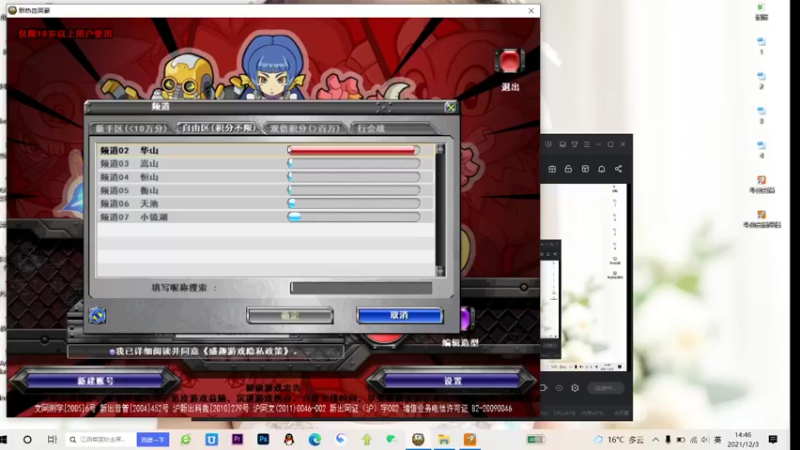The width and height of the screenshot is (800, 450).
Task: Click the 设置 settings button
Action: pyautogui.click(x=453, y=381)
